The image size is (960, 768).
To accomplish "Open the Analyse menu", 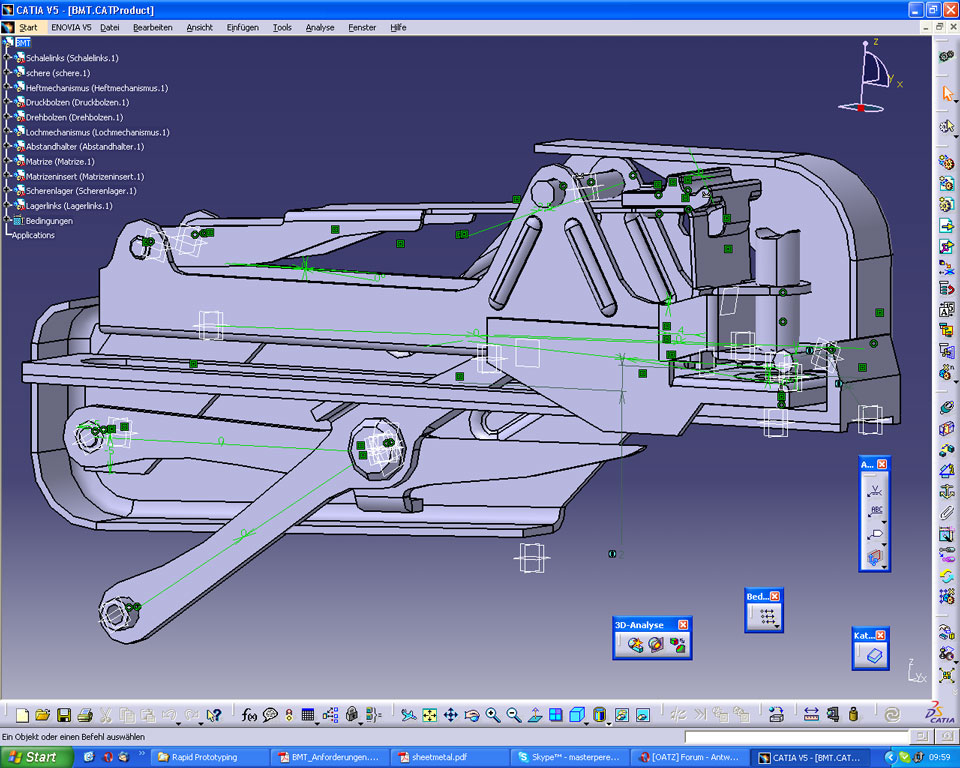I will coord(320,27).
